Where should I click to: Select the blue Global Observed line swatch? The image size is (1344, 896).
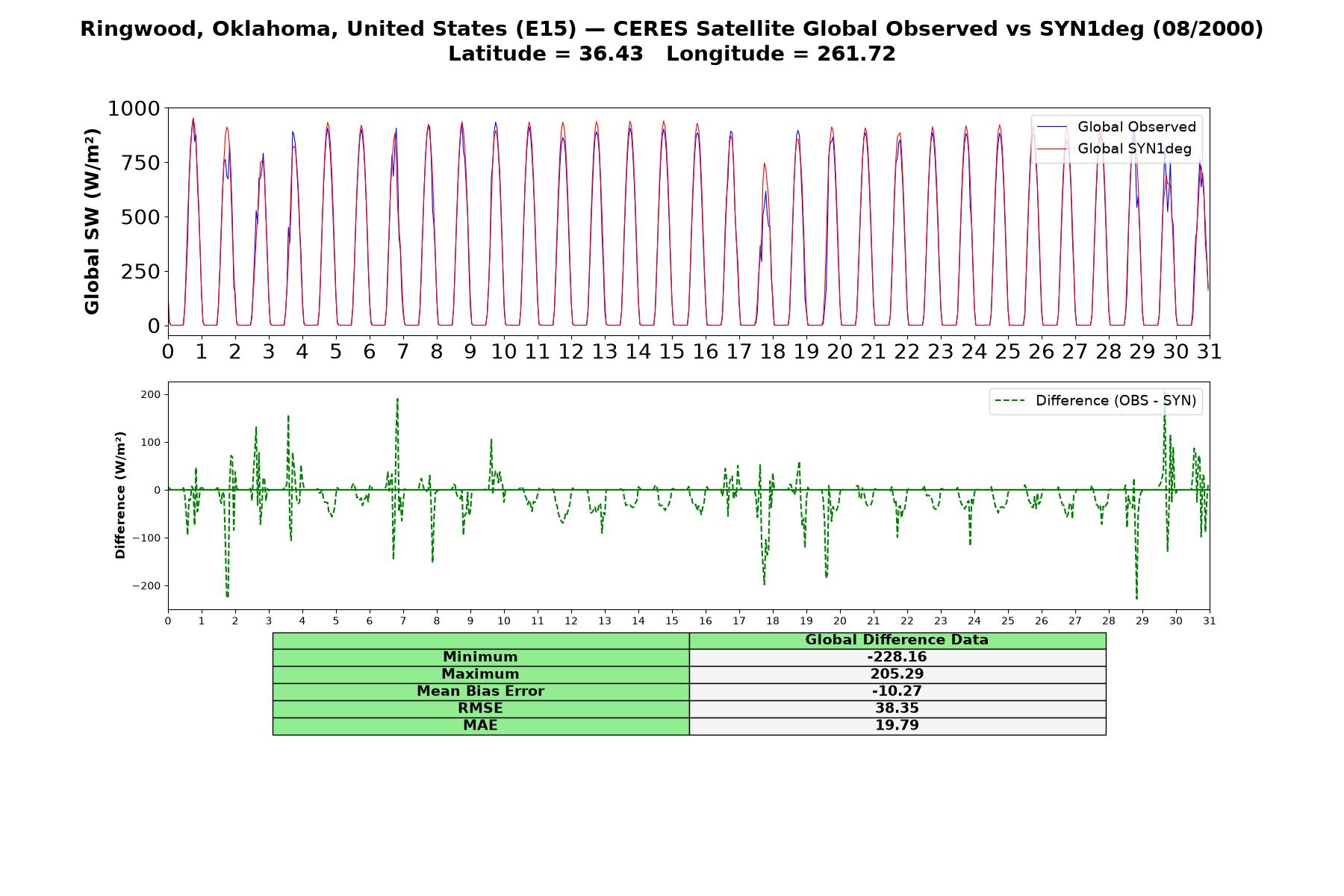tap(1052, 127)
